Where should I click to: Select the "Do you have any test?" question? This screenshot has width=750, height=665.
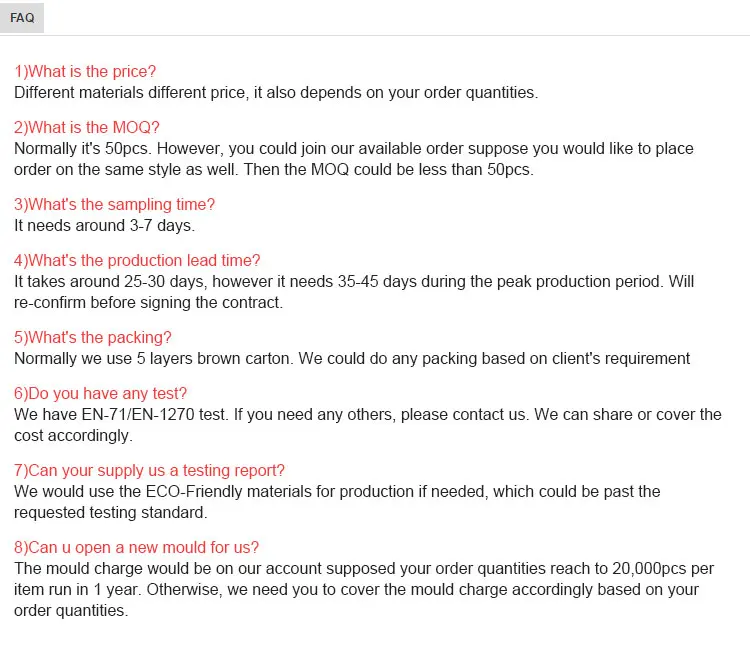click(x=100, y=394)
